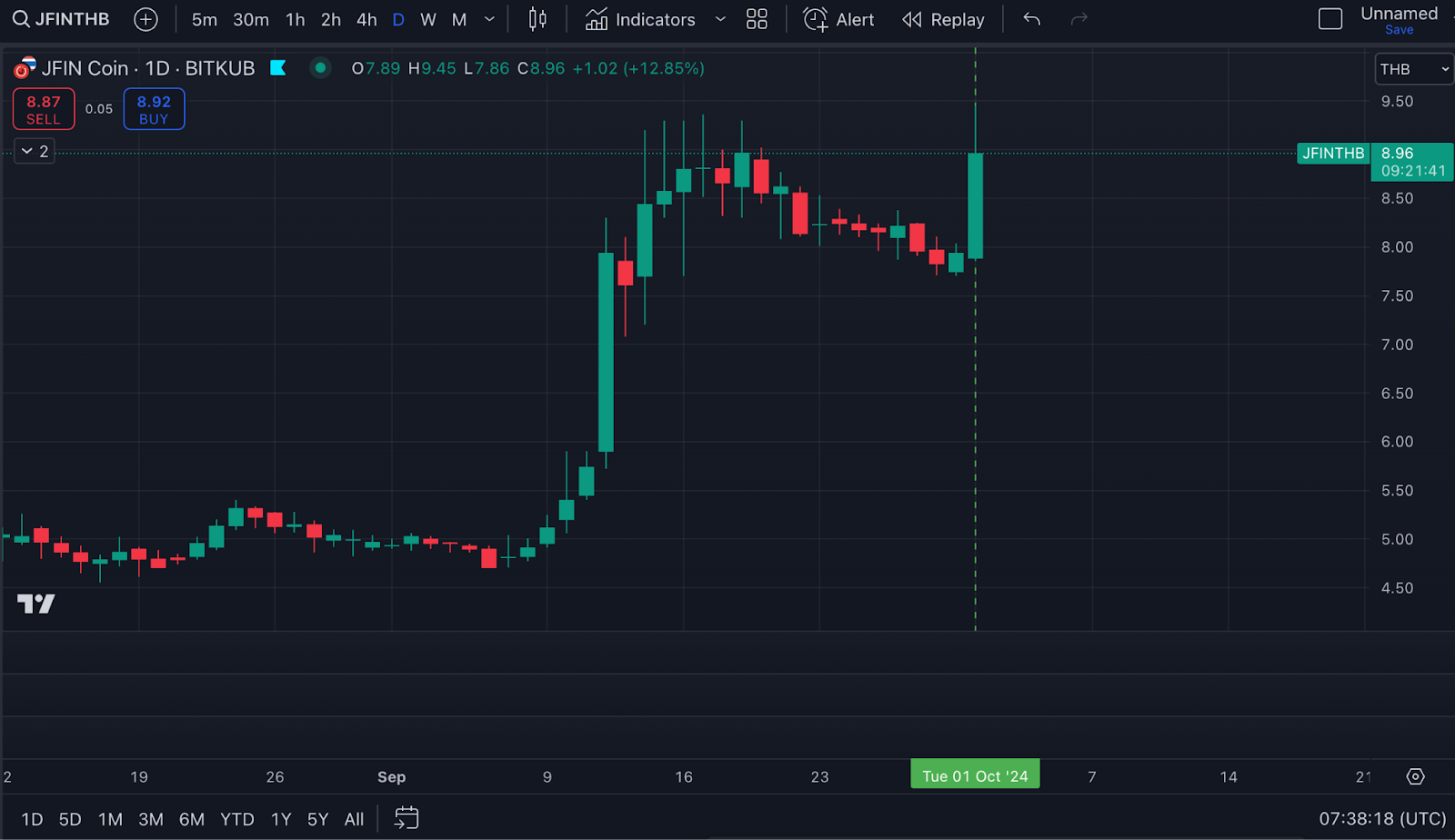Select the 1Y date range tab

tap(281, 819)
